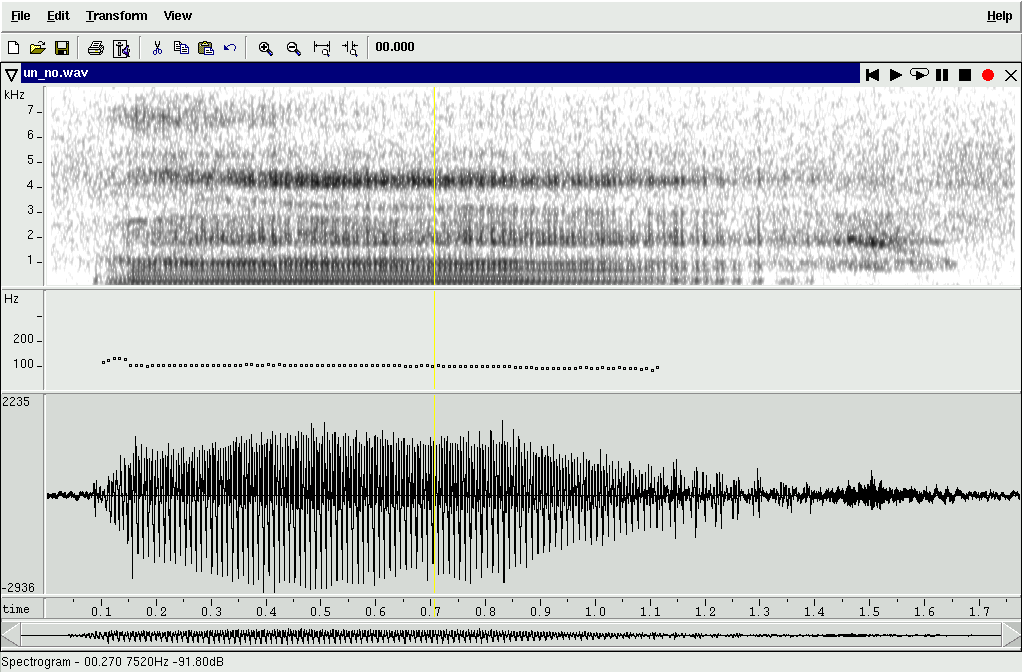The image size is (1022, 672).
Task: Paste using the clipboard icon
Action: click(x=206, y=47)
